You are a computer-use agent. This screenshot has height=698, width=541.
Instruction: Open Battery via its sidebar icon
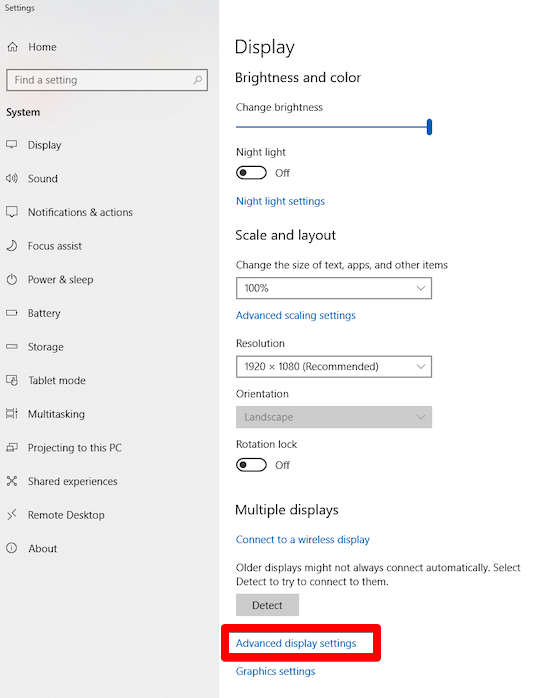12,313
